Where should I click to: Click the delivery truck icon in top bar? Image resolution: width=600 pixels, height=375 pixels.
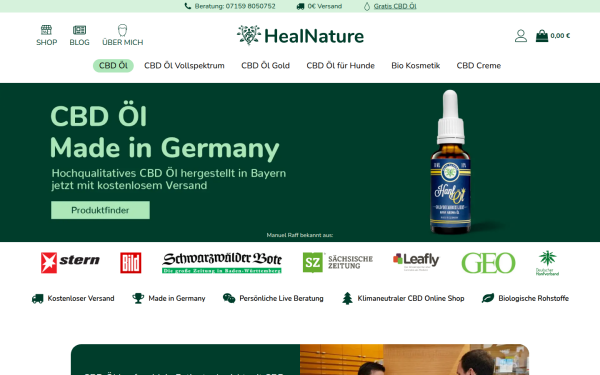click(x=300, y=6)
